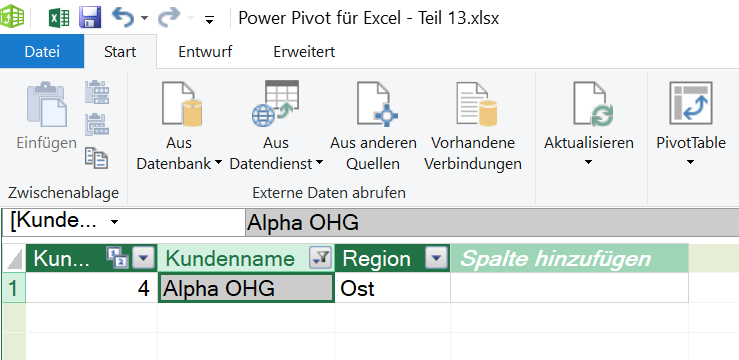Click the Aktualisieren refresh icon
This screenshot has width=739, height=360.
click(592, 104)
